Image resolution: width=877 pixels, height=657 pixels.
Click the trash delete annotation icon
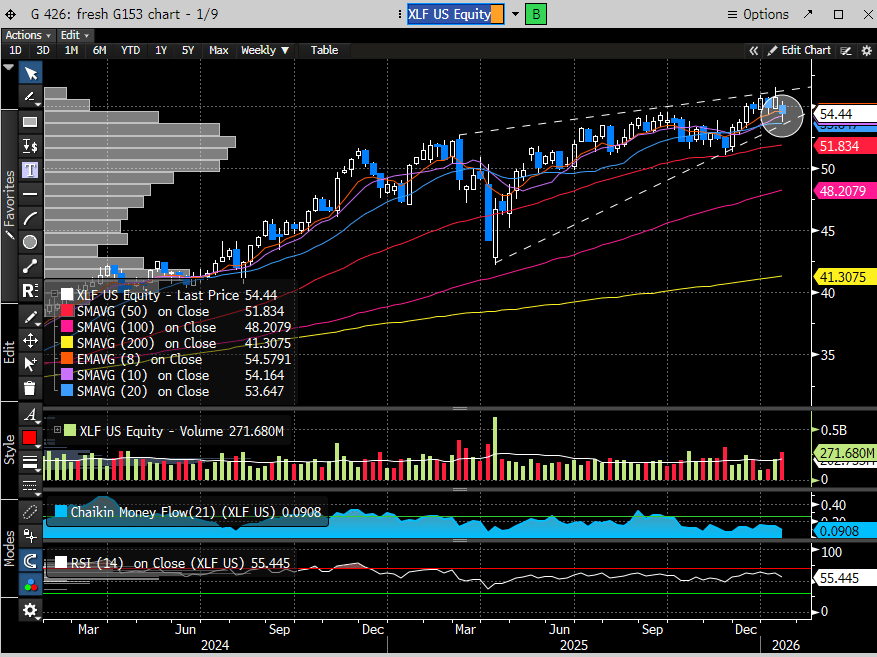(x=30, y=387)
